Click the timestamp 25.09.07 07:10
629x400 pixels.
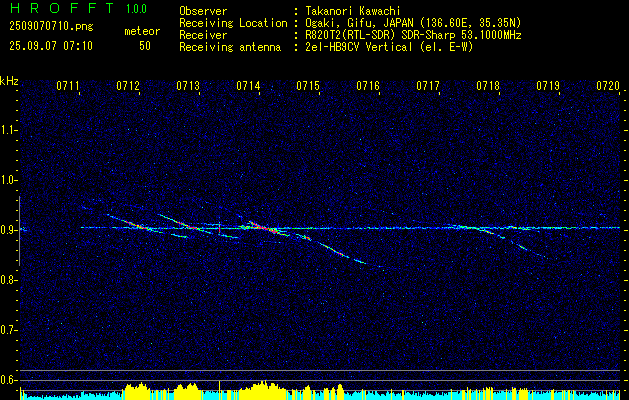tap(51, 46)
